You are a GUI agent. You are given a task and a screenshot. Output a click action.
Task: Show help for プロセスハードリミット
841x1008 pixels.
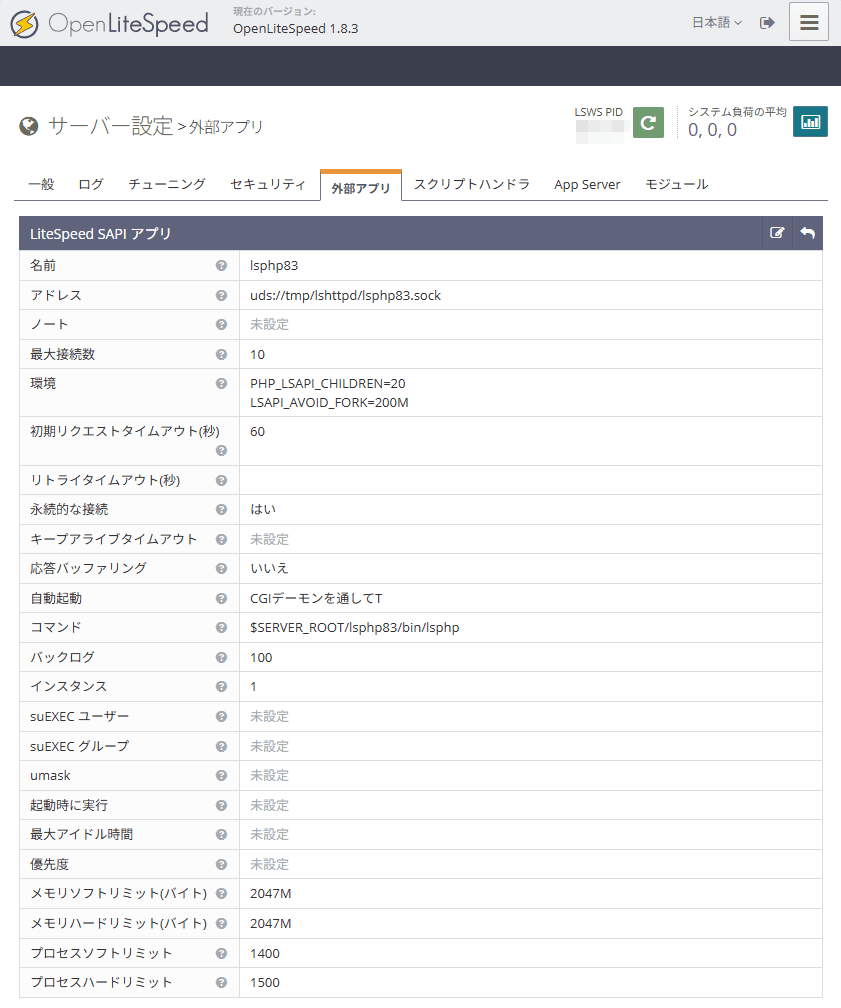[221, 982]
